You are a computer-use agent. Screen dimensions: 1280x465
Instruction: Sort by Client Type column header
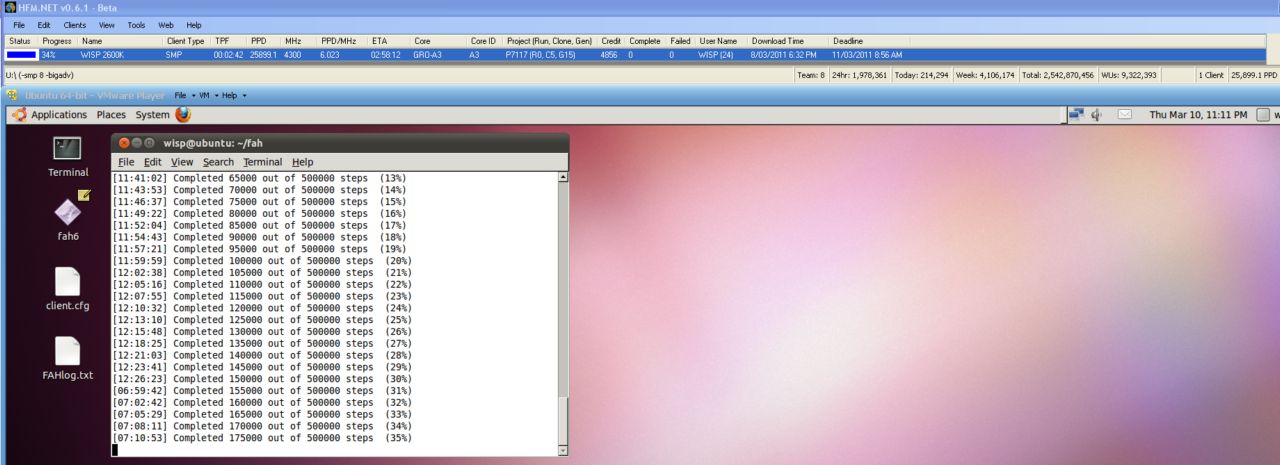click(x=186, y=41)
